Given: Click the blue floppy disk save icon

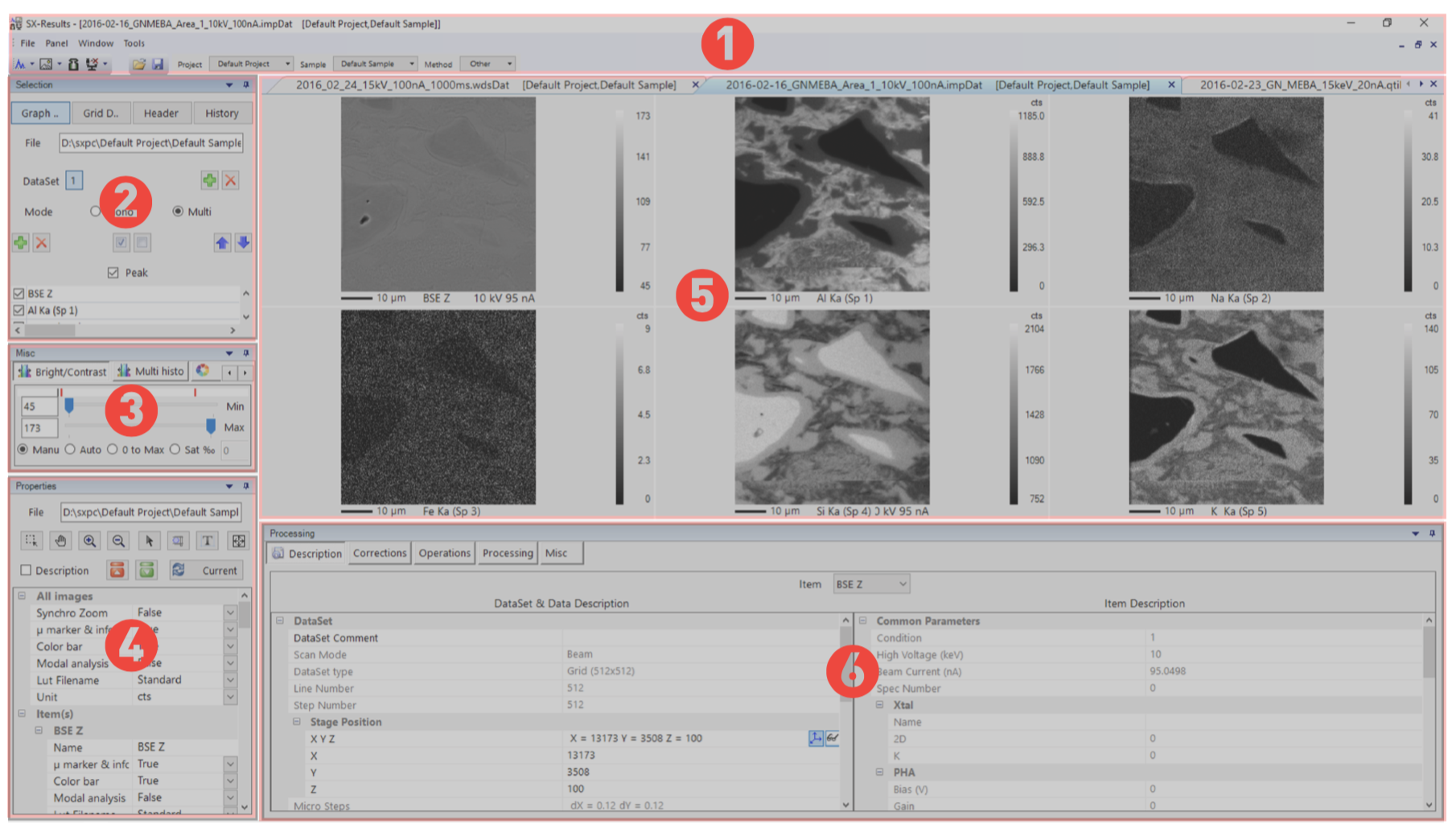Looking at the screenshot, I should coord(158,64).
